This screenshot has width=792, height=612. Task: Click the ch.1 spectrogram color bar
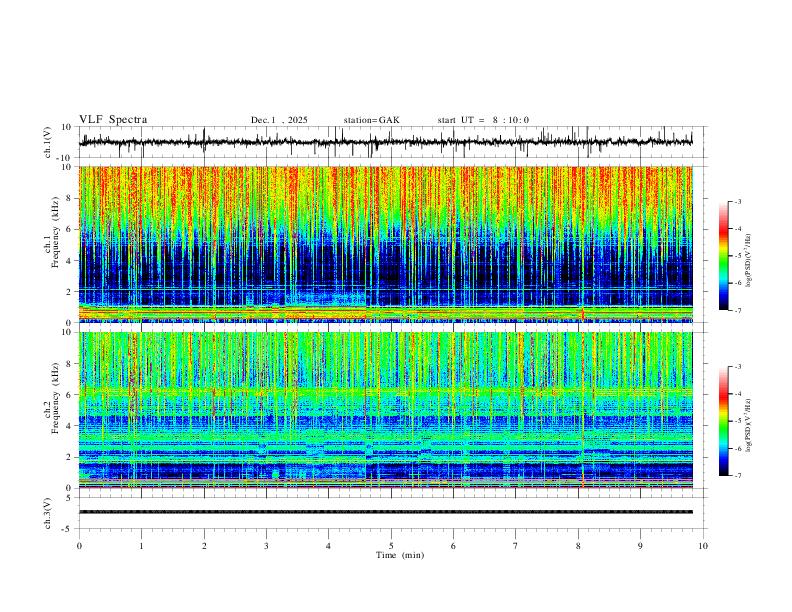(723, 256)
